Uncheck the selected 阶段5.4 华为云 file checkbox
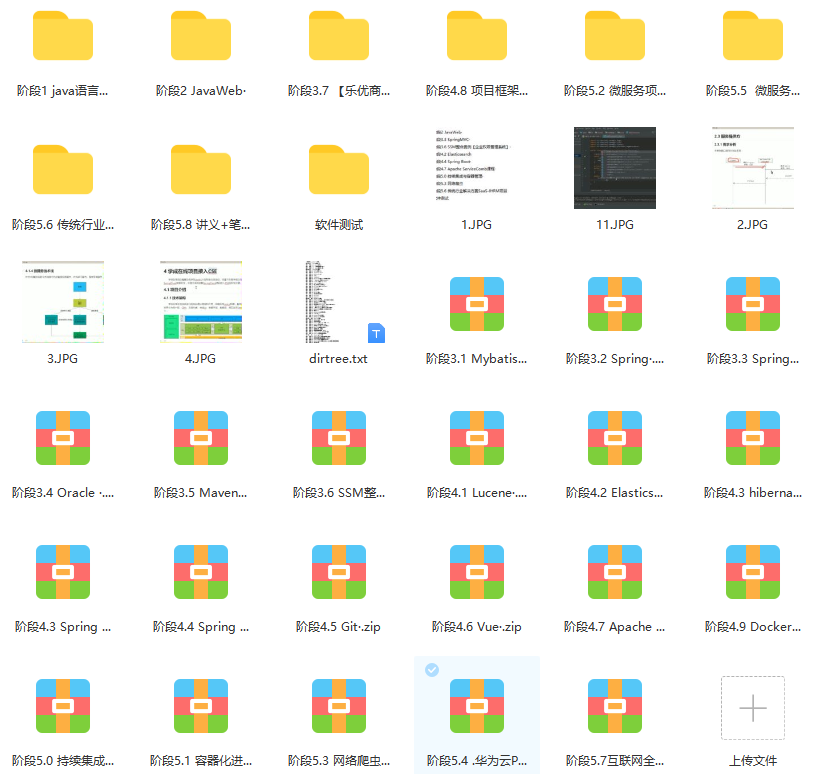819x774 pixels. coord(432,670)
